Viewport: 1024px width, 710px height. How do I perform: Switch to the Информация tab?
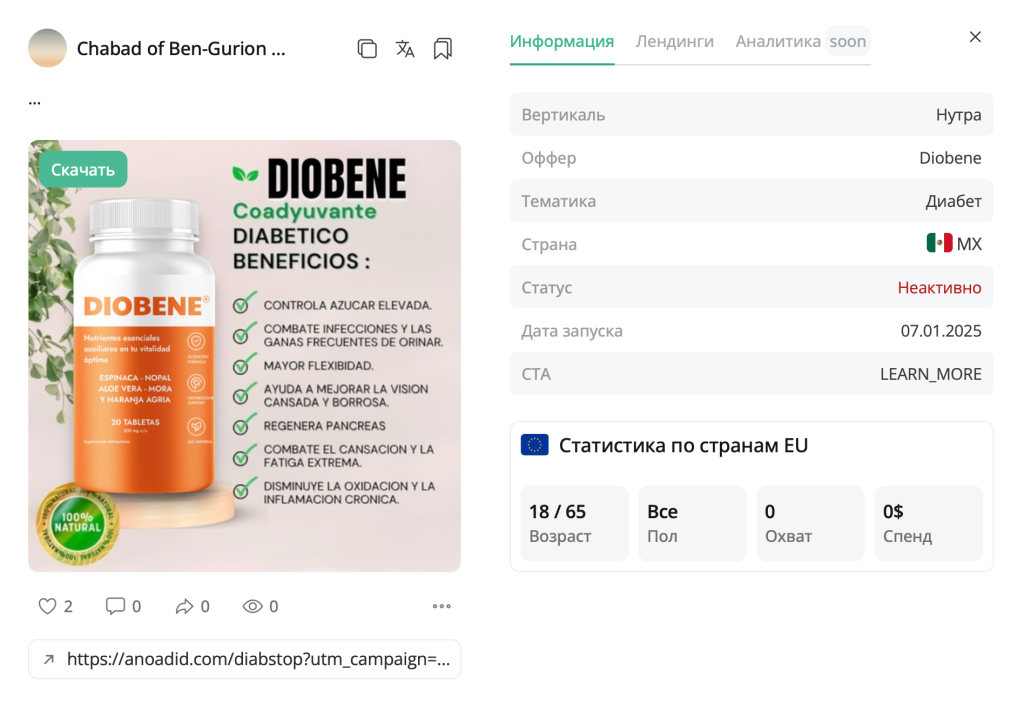562,41
